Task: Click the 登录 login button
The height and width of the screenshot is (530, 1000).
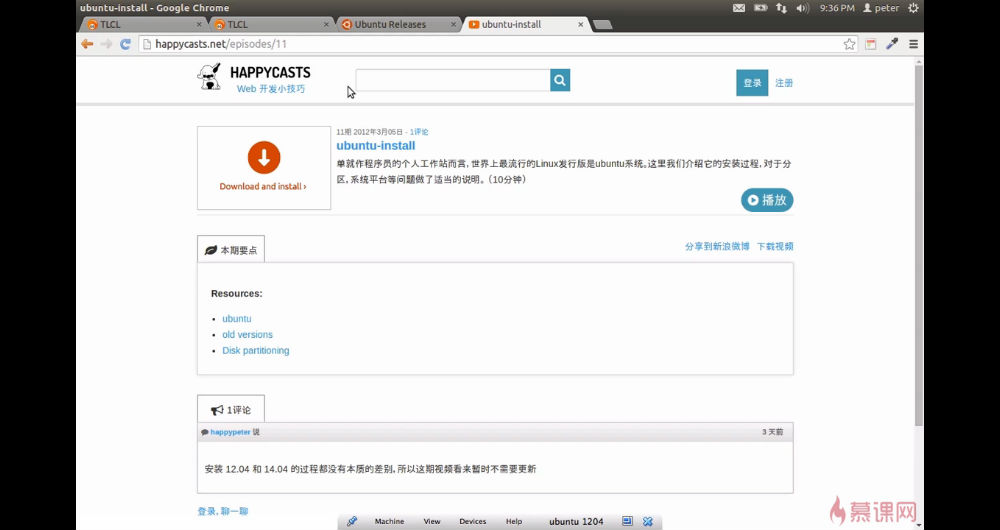Action: [752, 83]
